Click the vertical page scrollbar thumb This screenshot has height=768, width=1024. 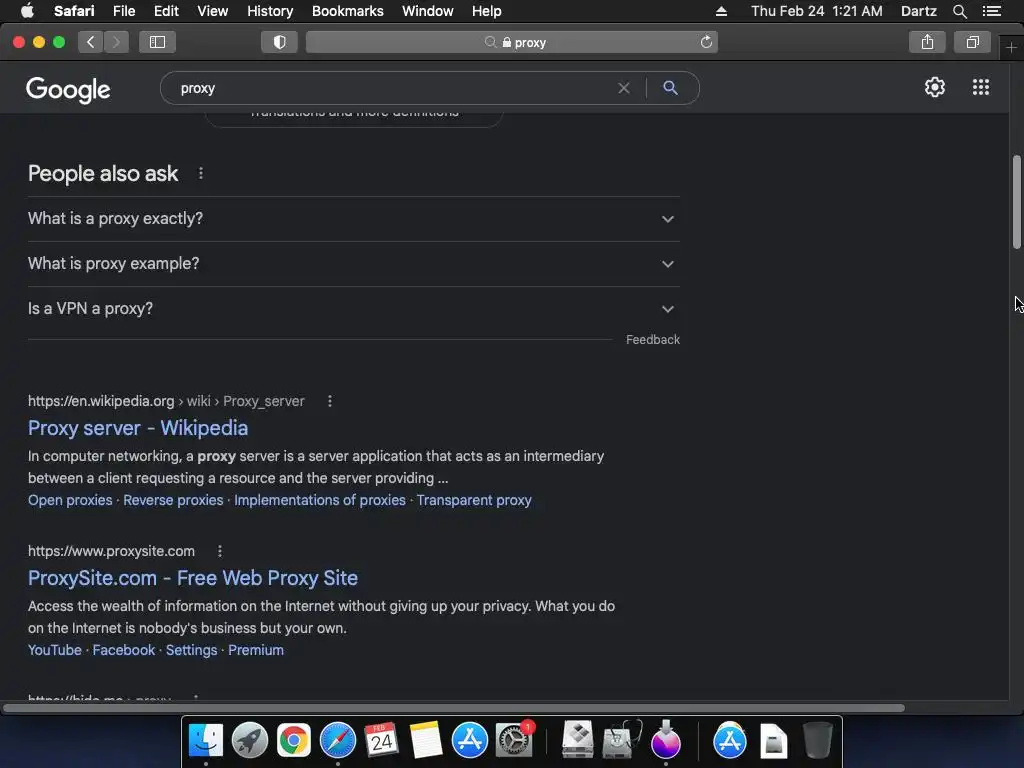coord(1017,202)
